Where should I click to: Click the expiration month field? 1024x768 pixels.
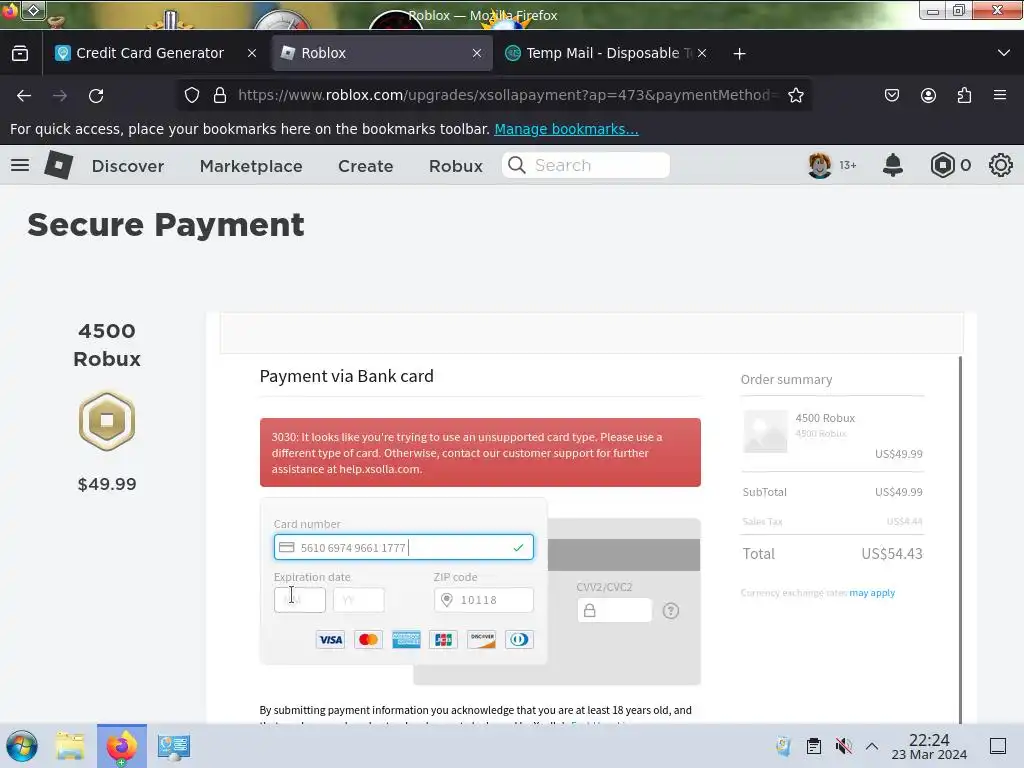[x=300, y=600]
